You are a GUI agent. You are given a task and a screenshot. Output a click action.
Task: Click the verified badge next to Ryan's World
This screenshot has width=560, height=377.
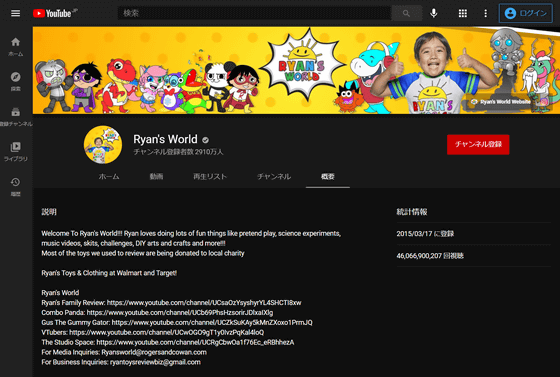205,140
